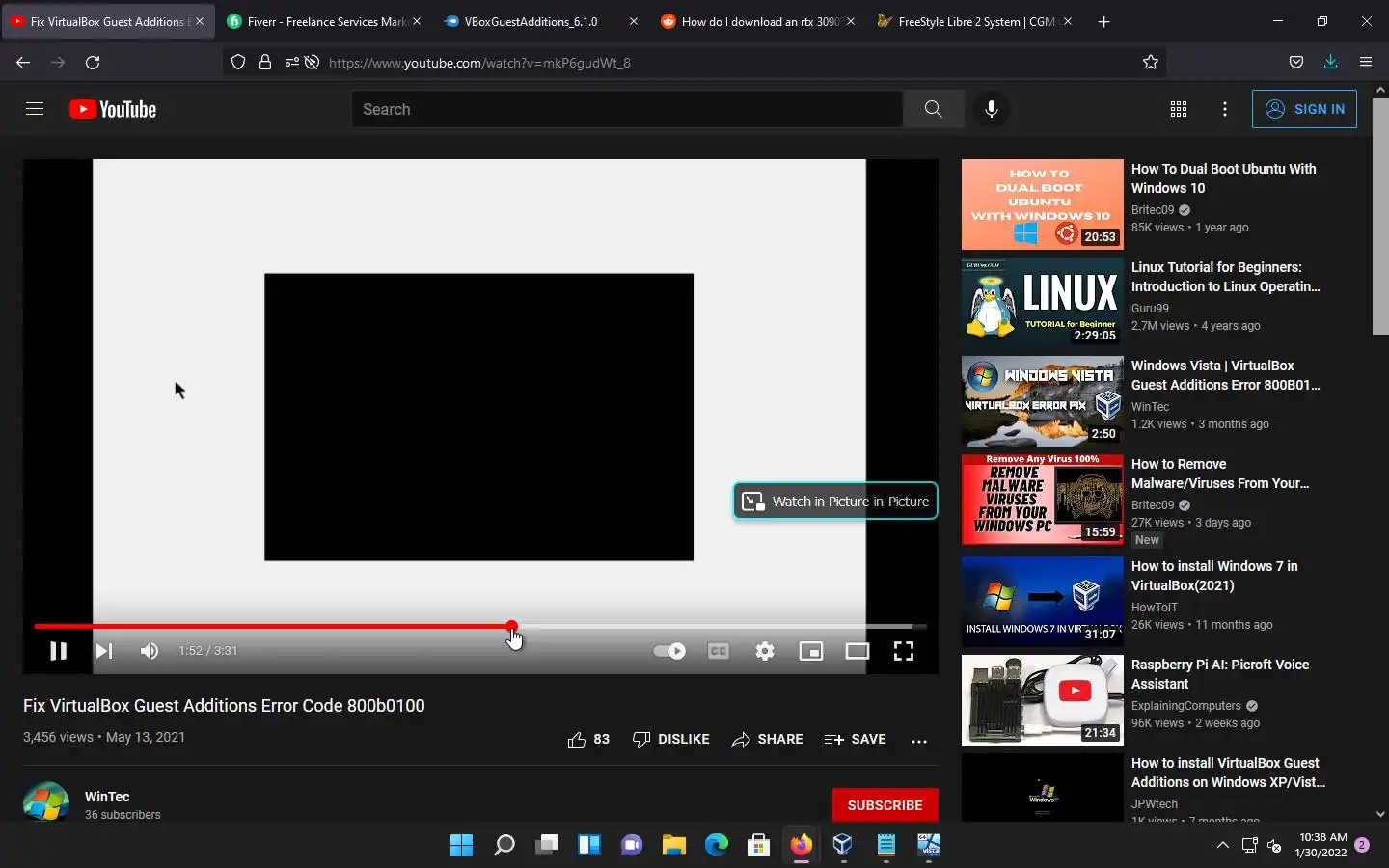The image size is (1389, 868).
Task: Close the Fix VirtualBox Guest Additions tab
Action: 200,21
